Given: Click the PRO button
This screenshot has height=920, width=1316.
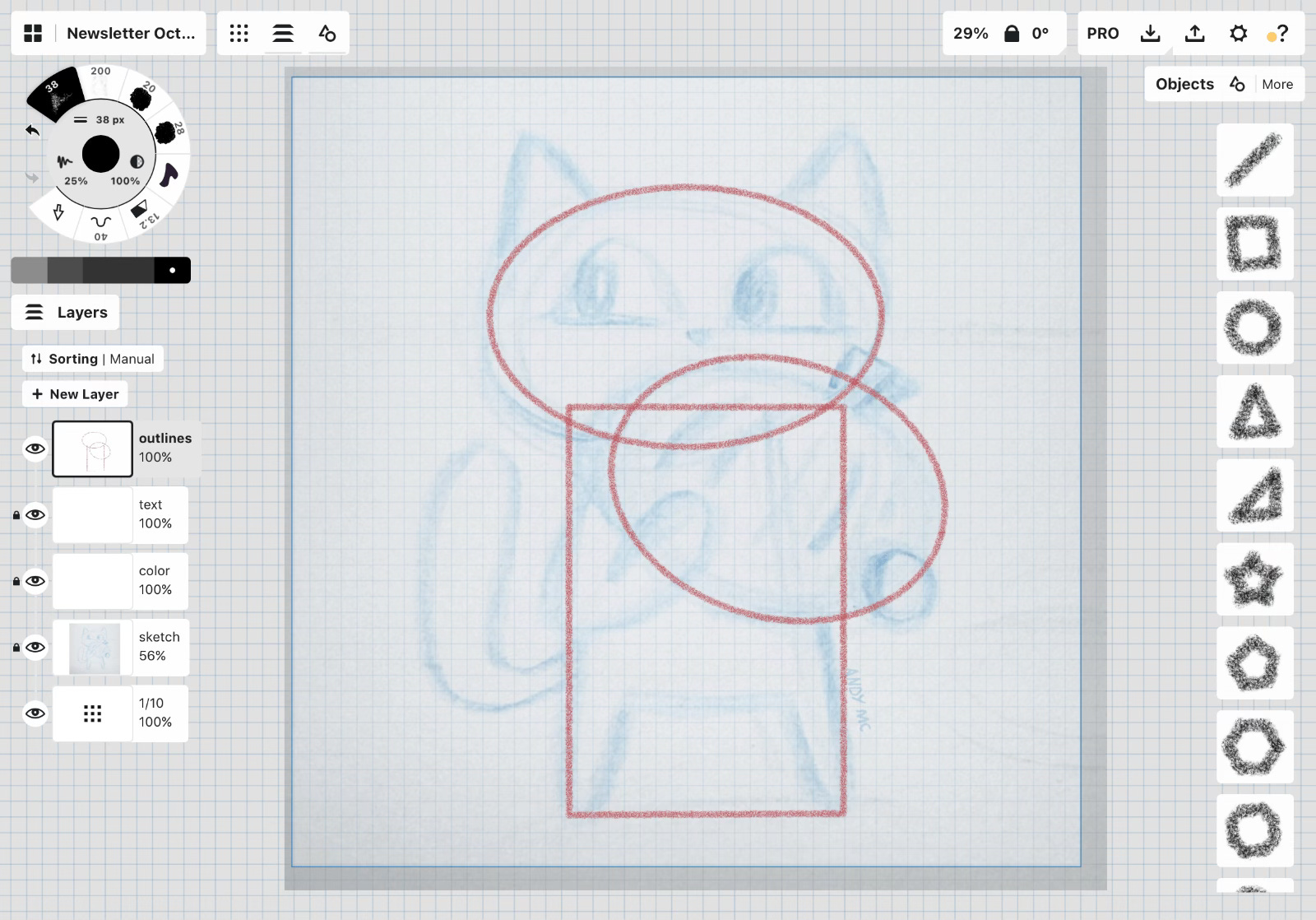Looking at the screenshot, I should pyautogui.click(x=1103, y=33).
